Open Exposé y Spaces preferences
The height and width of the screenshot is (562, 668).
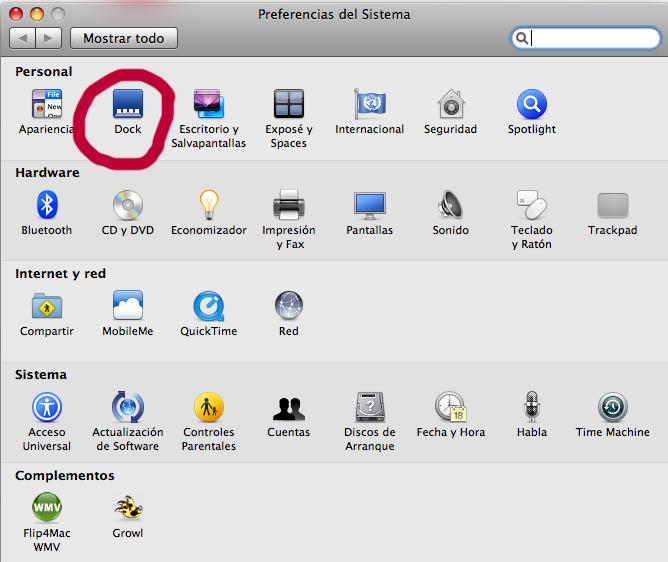[x=288, y=105]
